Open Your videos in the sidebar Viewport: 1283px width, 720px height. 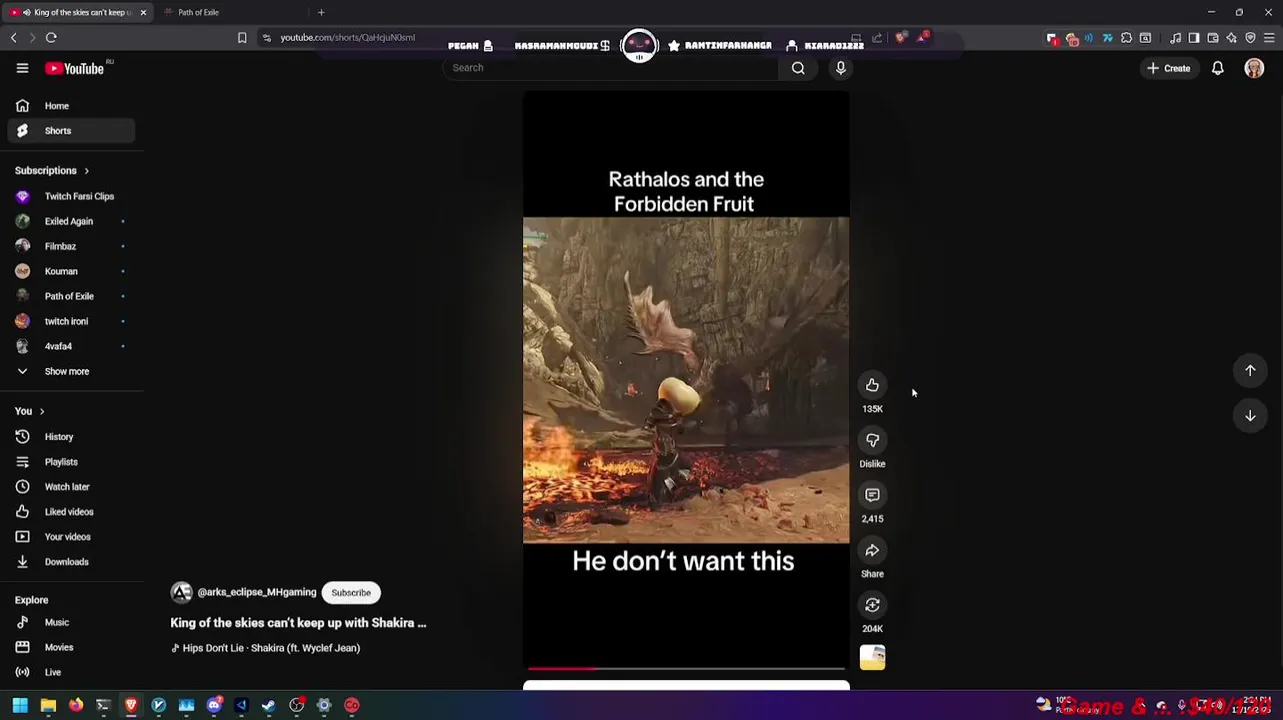pyautogui.click(x=71, y=537)
